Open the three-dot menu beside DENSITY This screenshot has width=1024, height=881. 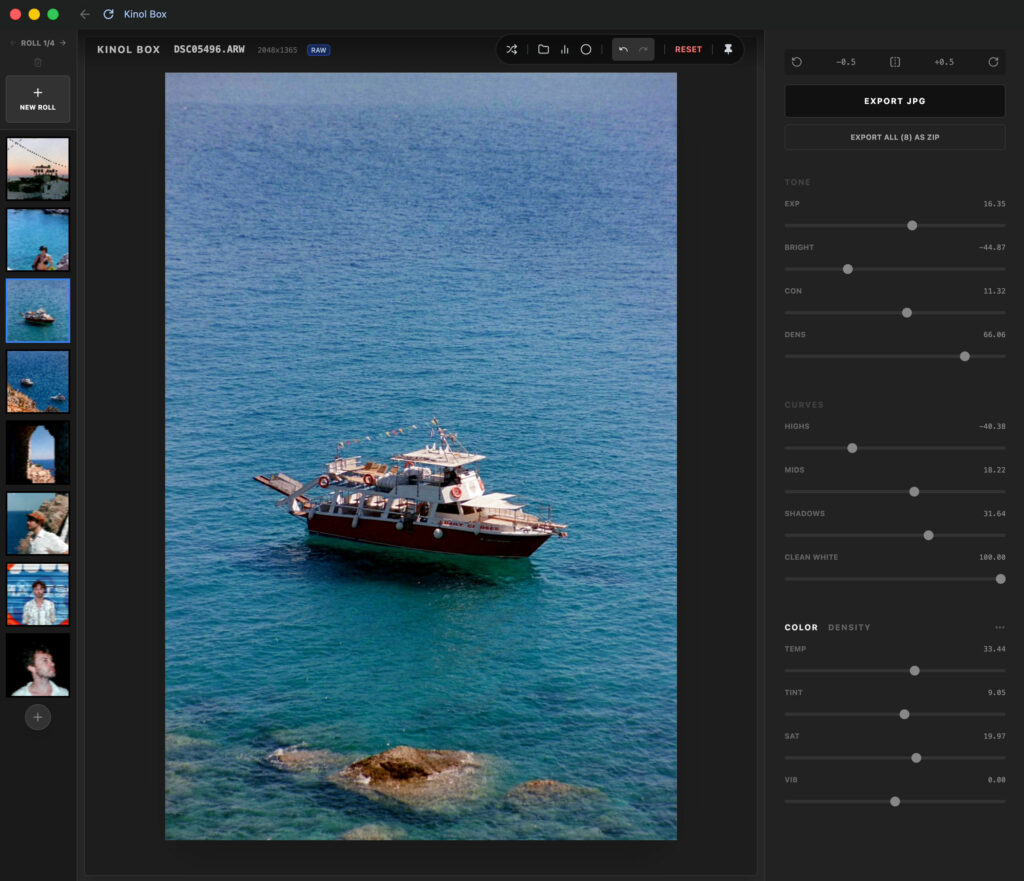click(x=1000, y=626)
